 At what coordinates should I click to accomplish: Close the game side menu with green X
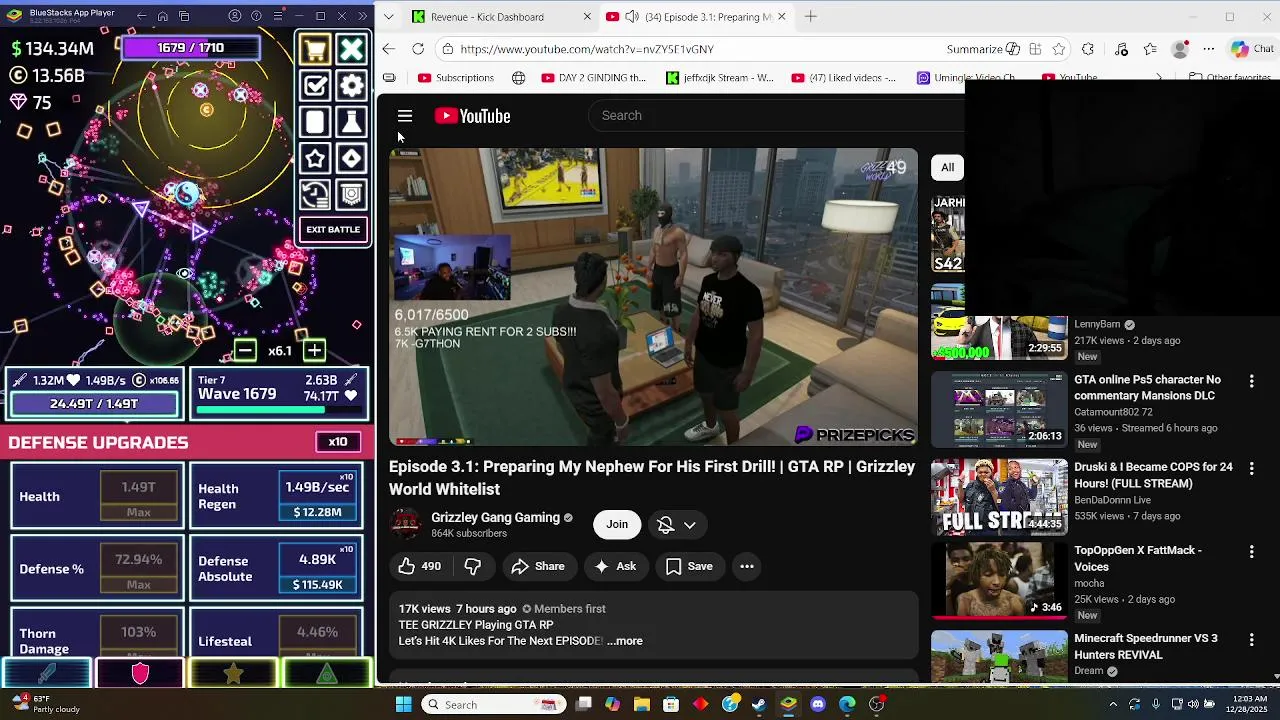[x=351, y=49]
